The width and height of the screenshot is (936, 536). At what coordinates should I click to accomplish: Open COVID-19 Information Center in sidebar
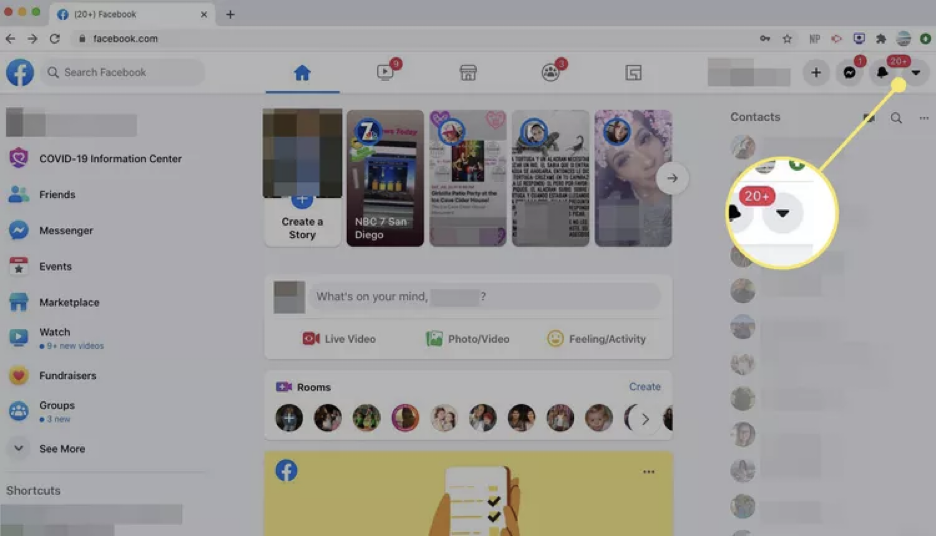(110, 159)
